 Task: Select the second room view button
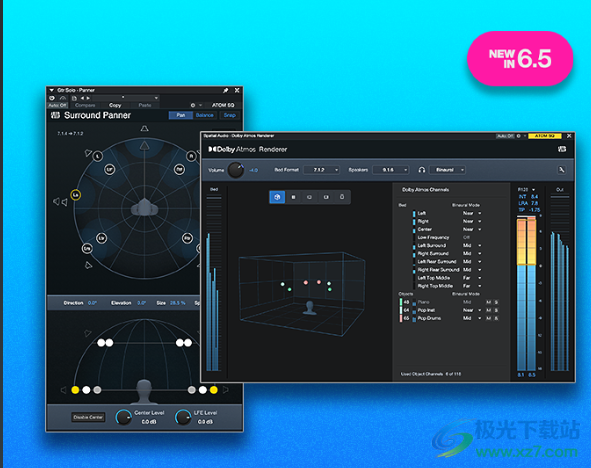coord(294,197)
